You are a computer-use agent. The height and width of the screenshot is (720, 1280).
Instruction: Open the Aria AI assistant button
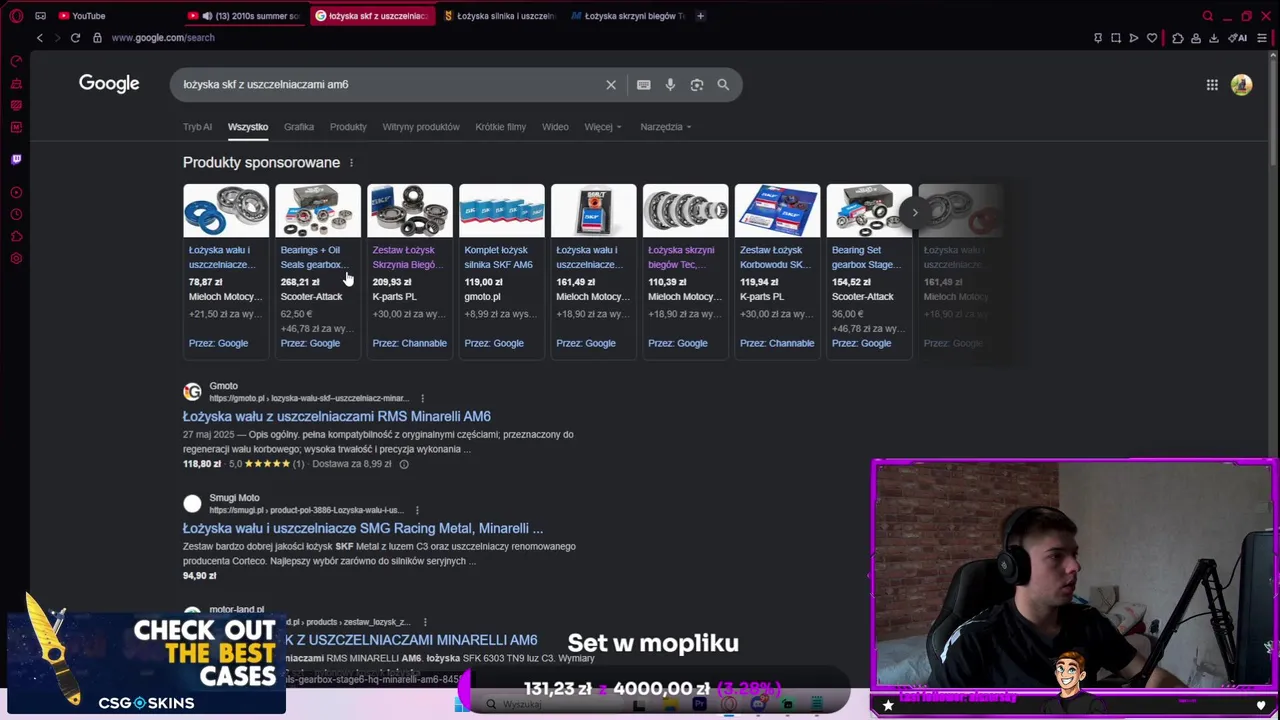coord(1240,38)
